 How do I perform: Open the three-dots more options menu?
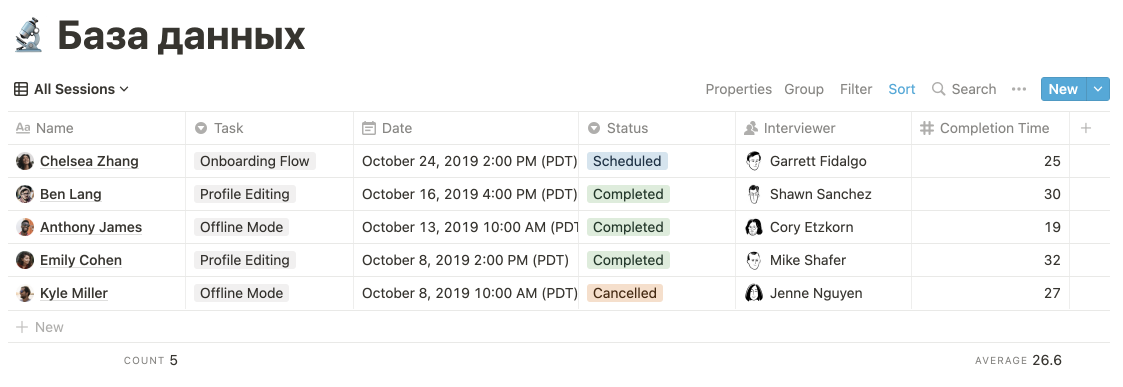[1018, 89]
